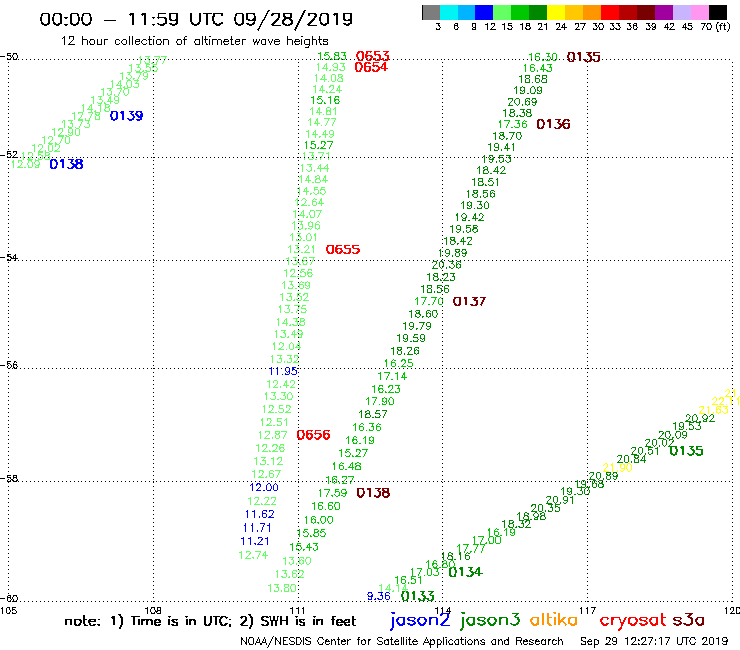This screenshot has height=650, width=740.
Task: Select the yellow value 21.90
Action: pos(618,467)
